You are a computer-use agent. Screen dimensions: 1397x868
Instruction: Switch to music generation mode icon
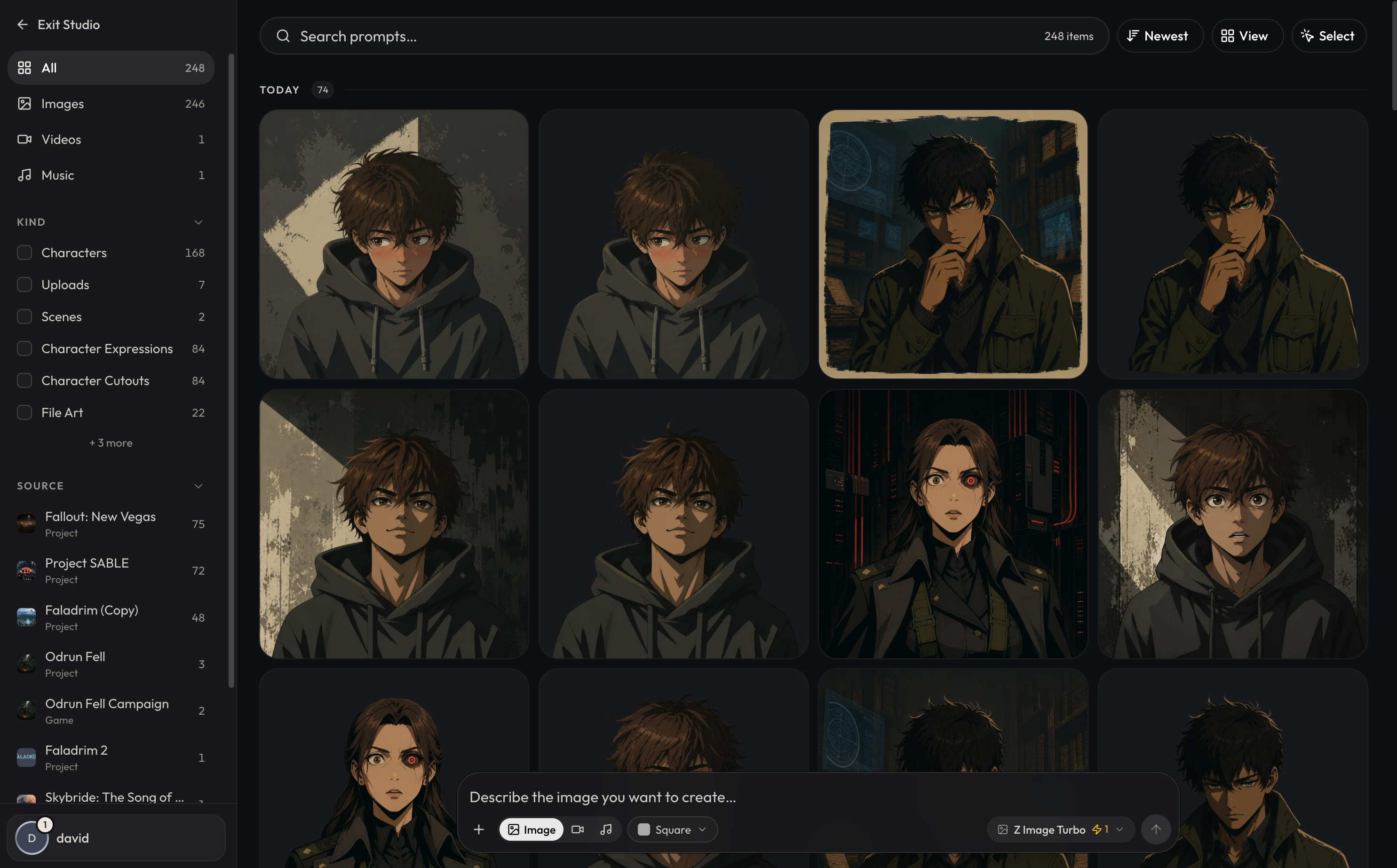click(606, 829)
